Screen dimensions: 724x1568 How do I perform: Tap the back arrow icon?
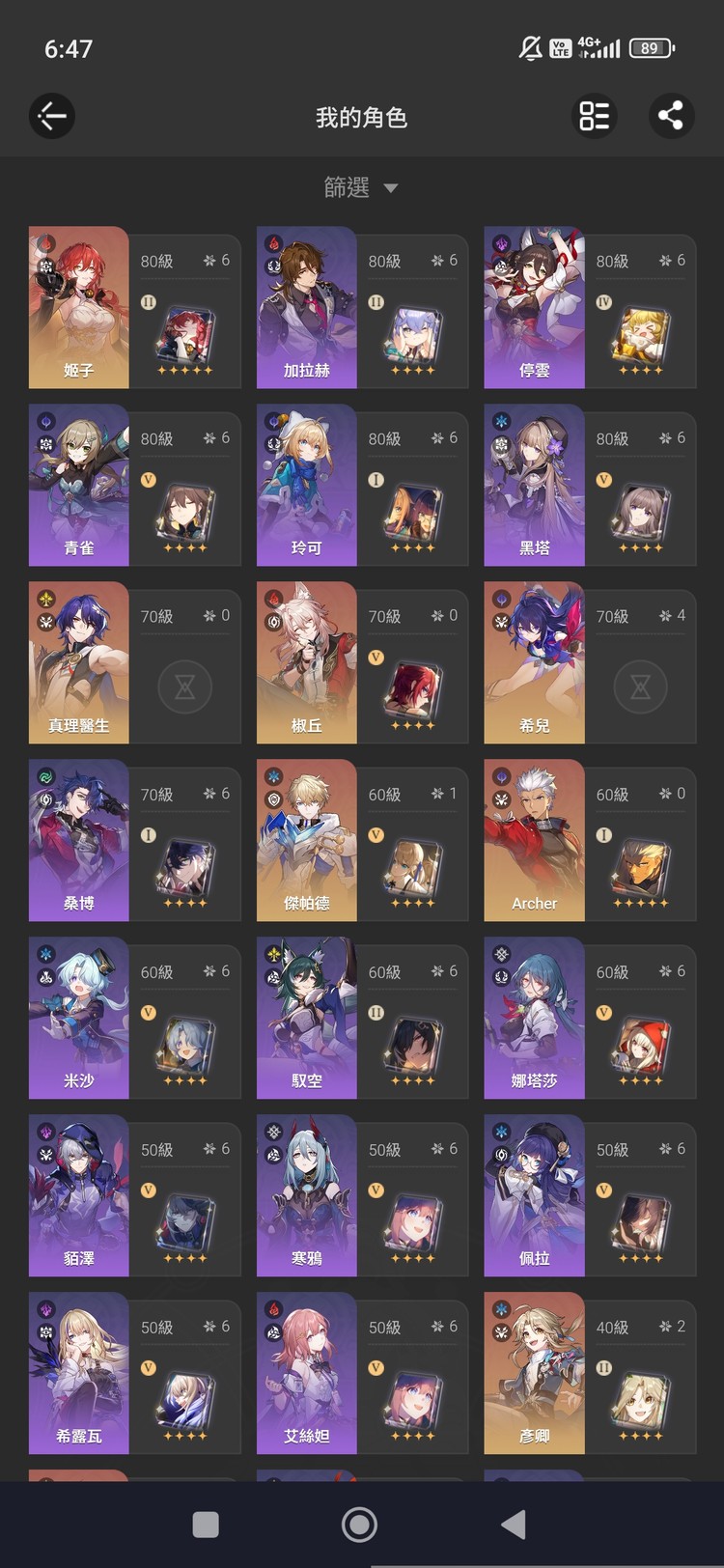pos(51,117)
